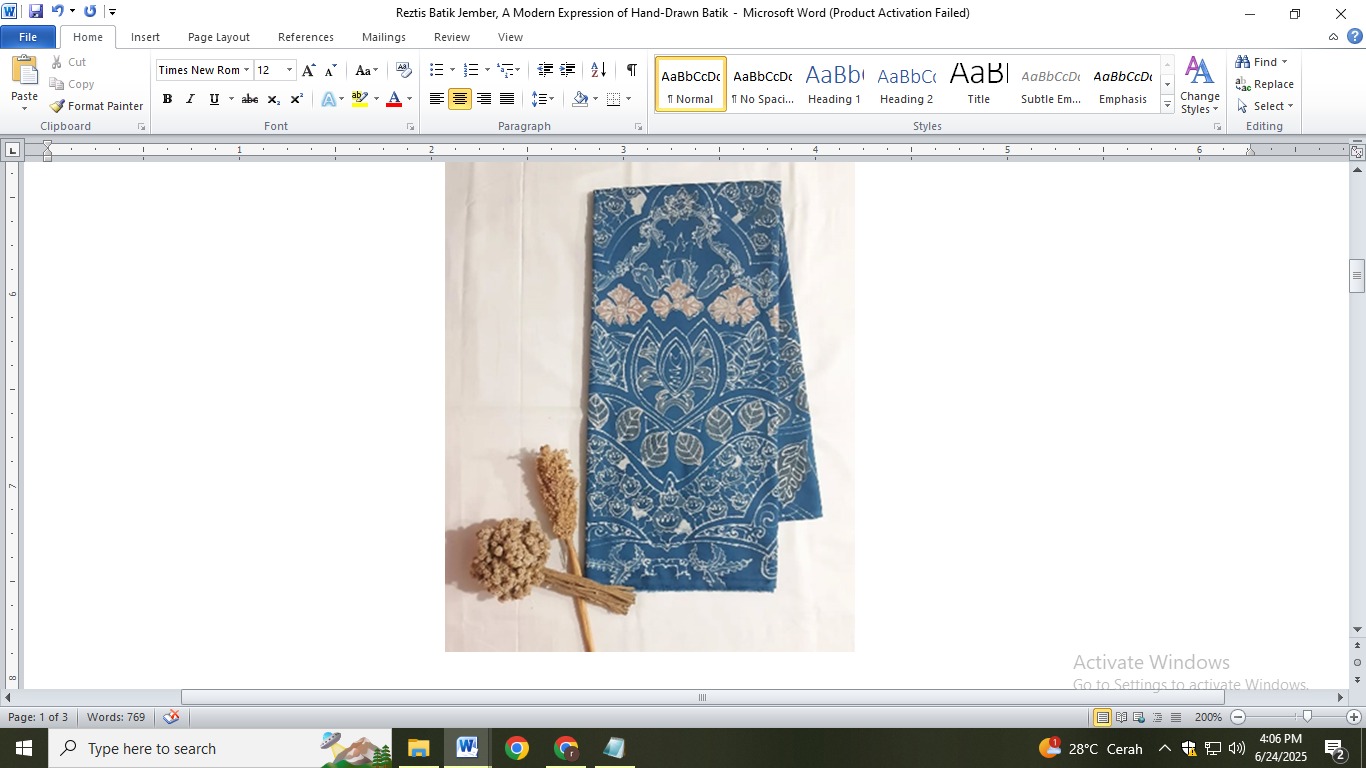Click the Save icon in Quick Access Toolbar
Screen dimensions: 1366x768
36,12
